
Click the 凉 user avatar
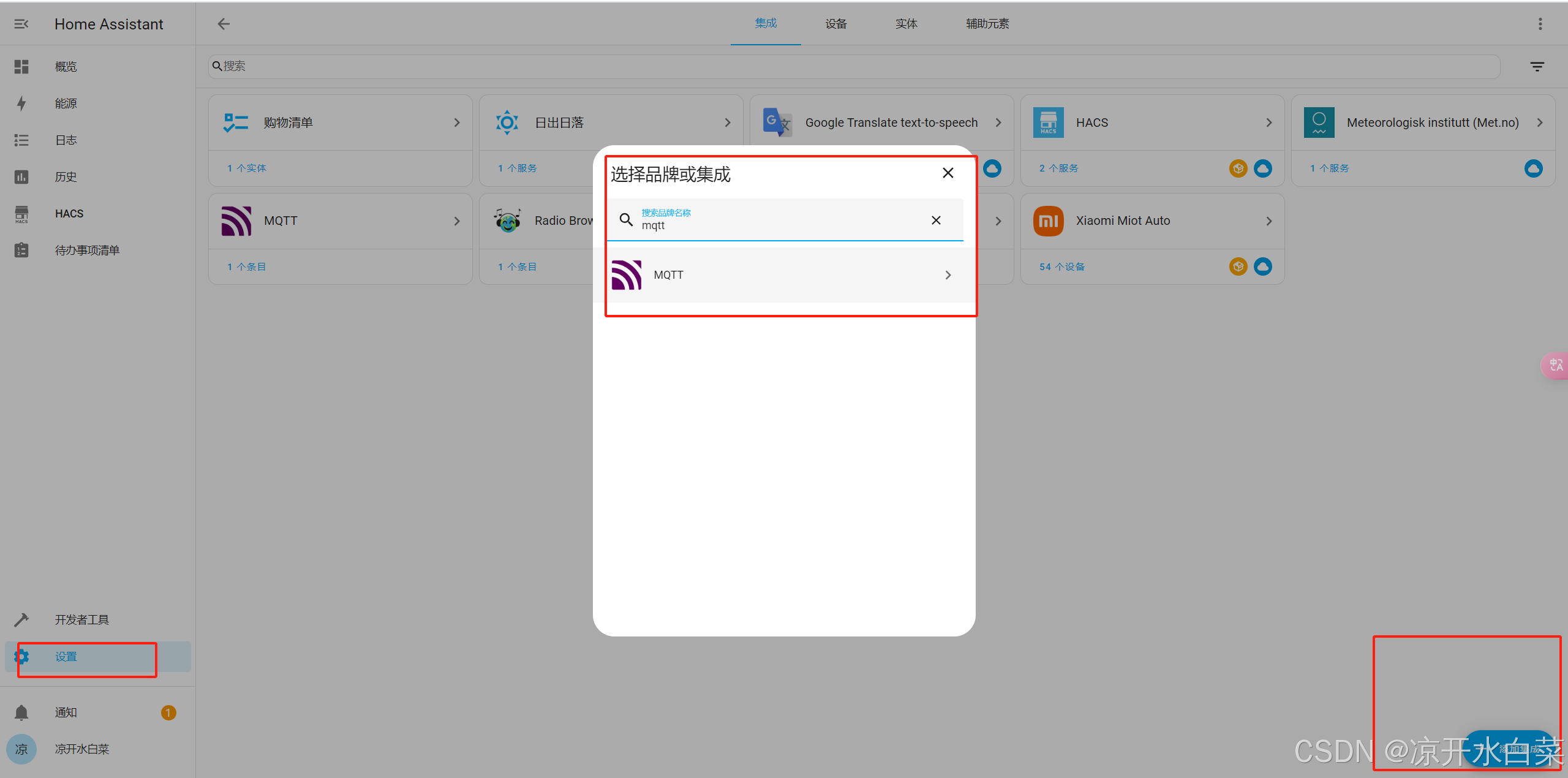click(21, 749)
